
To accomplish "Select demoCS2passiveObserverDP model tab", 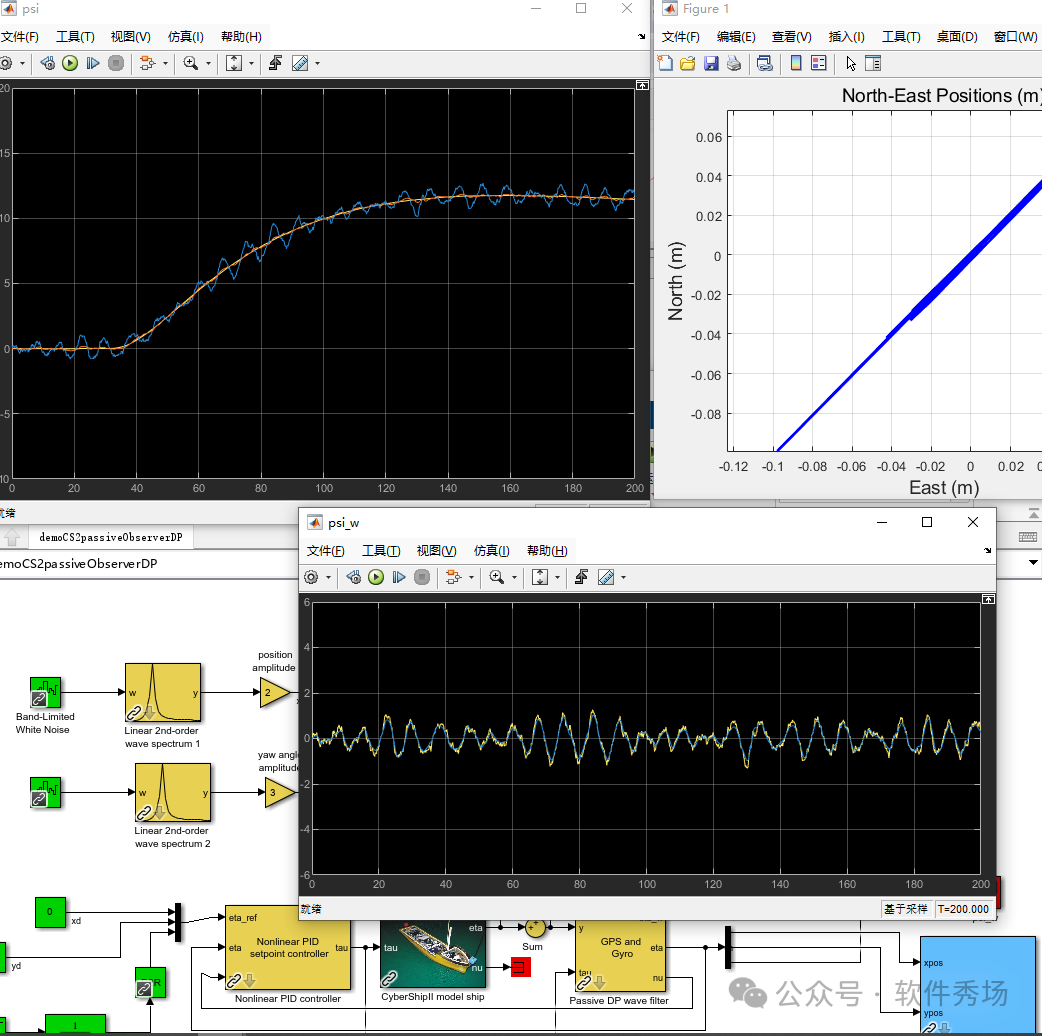I will click(x=110, y=537).
